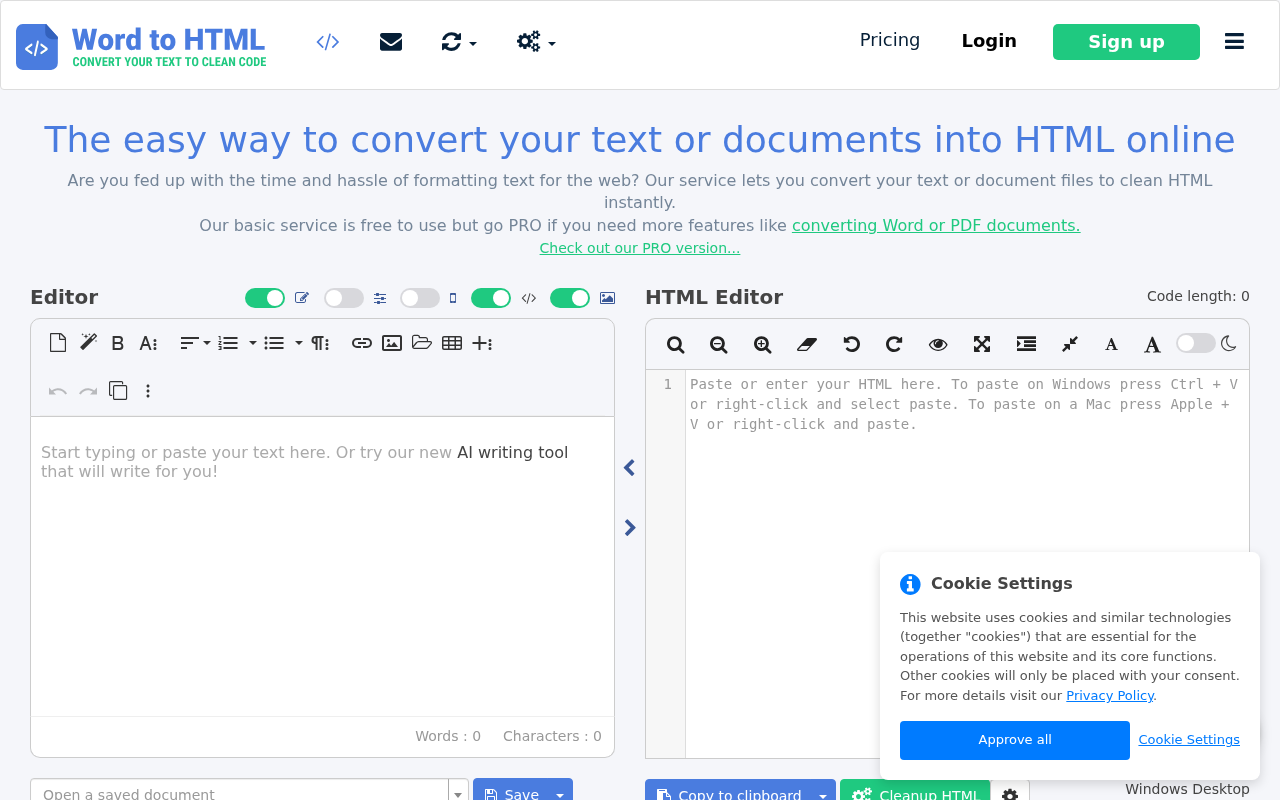
Task: Click the zoom out magnifier icon
Action: tap(718, 344)
